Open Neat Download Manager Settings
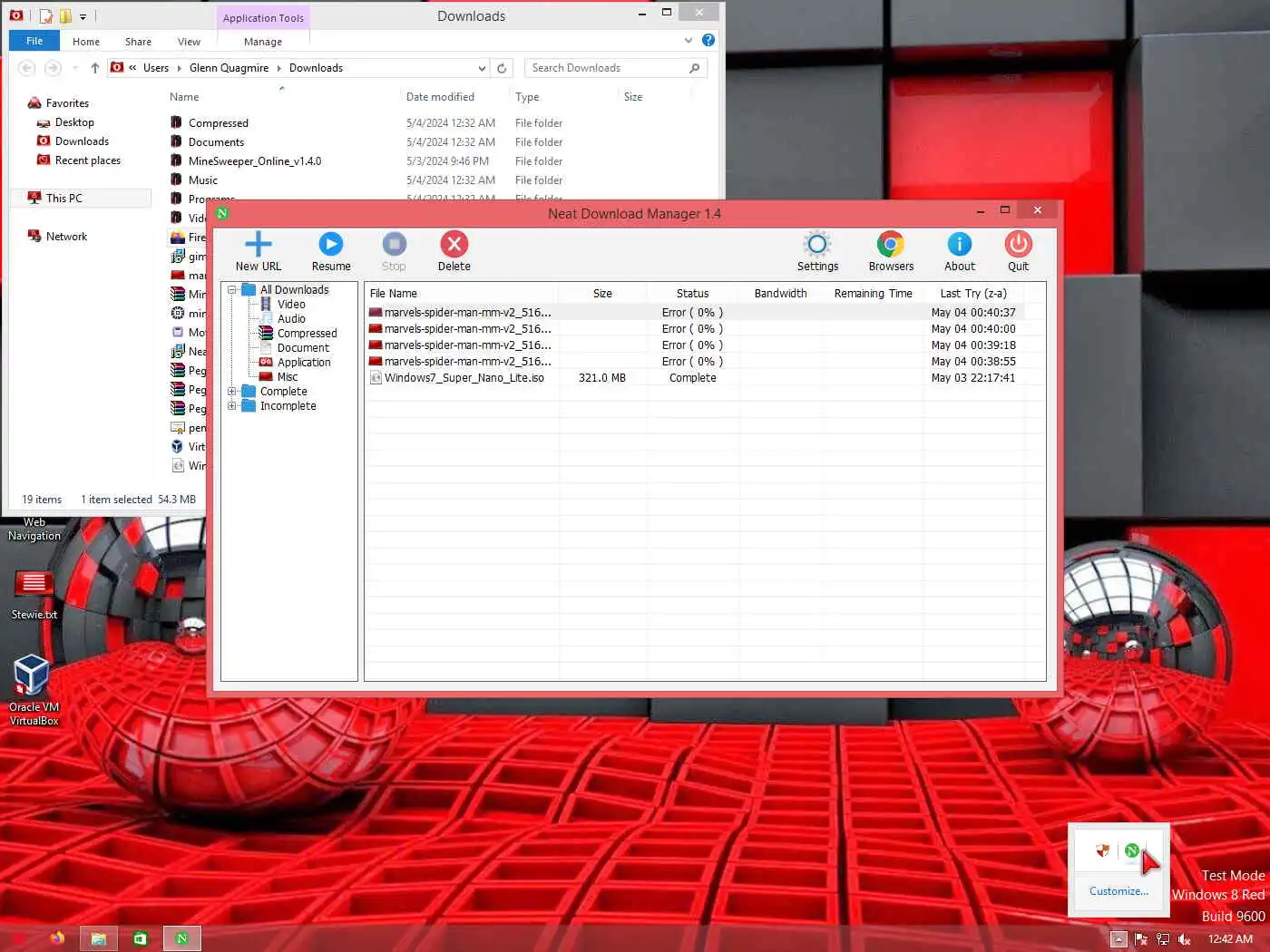The image size is (1270, 952). click(817, 251)
